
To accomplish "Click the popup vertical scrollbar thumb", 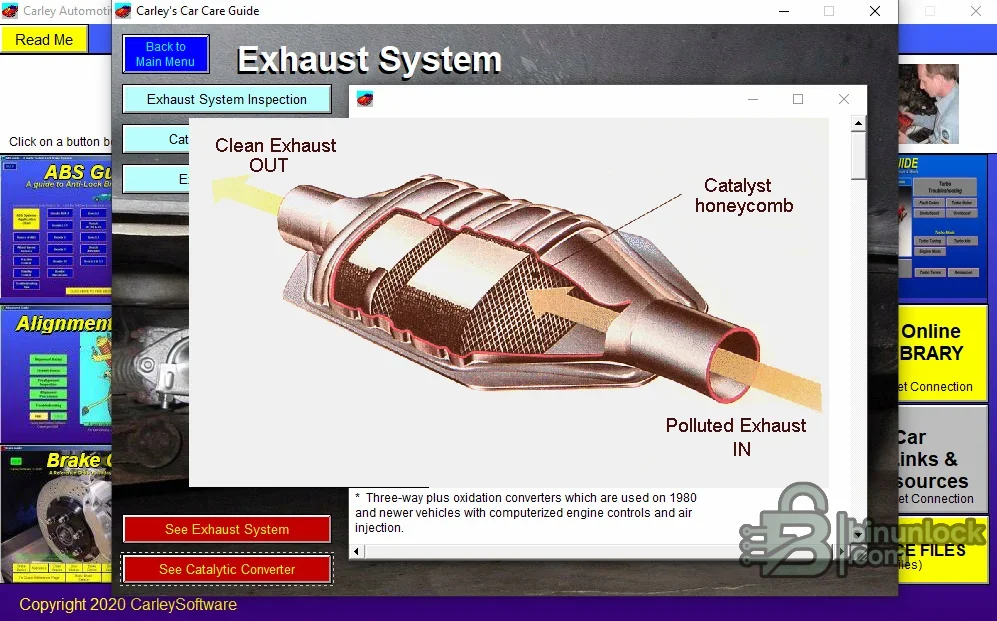I will click(858, 156).
